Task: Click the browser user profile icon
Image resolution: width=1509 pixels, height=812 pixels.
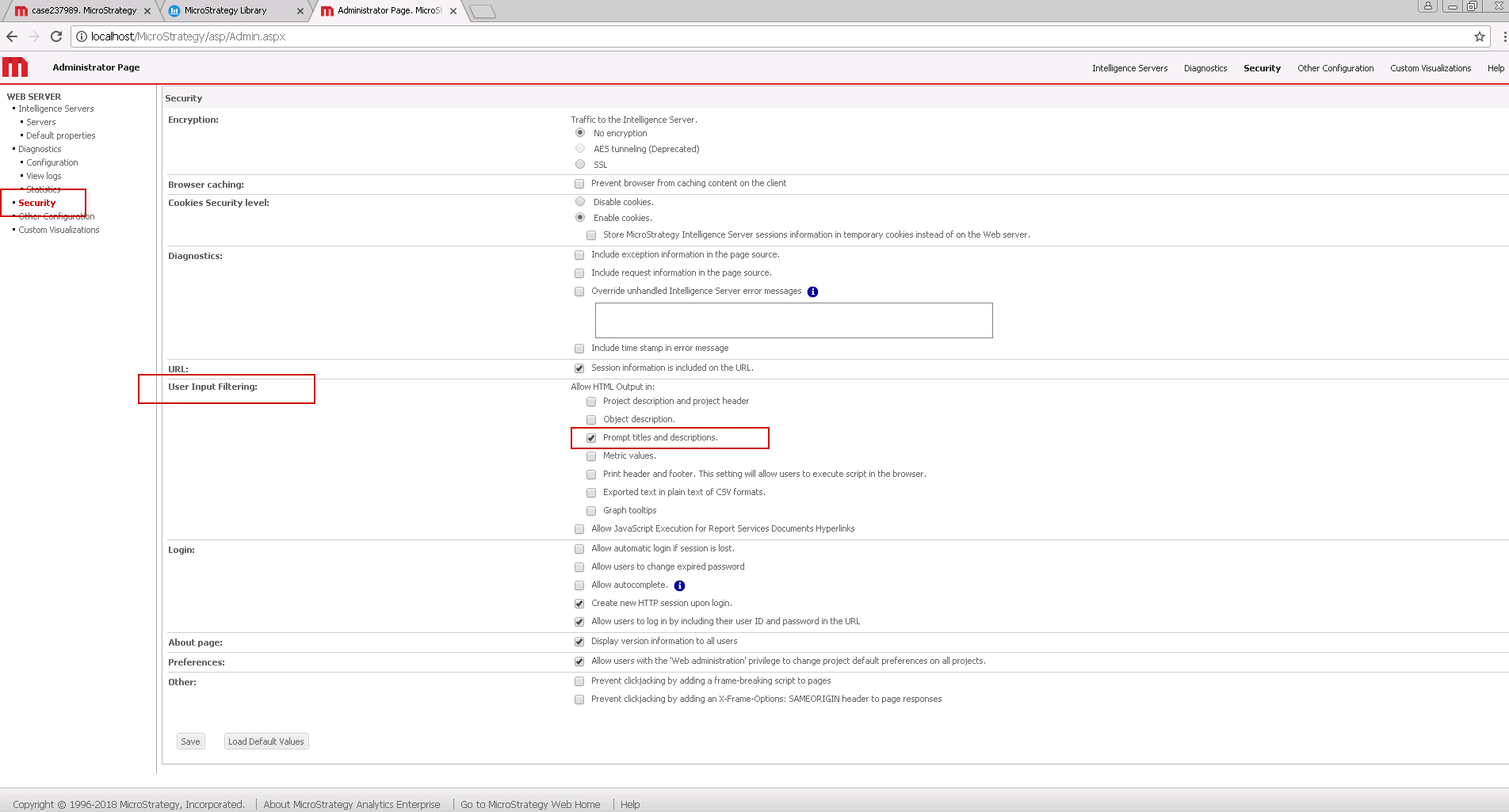Action: click(1427, 6)
